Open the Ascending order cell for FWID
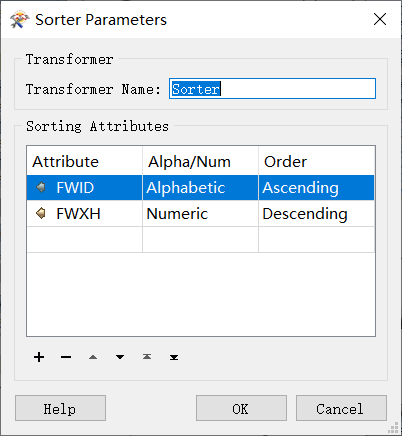The height and width of the screenshot is (436, 402). pyautogui.click(x=316, y=187)
